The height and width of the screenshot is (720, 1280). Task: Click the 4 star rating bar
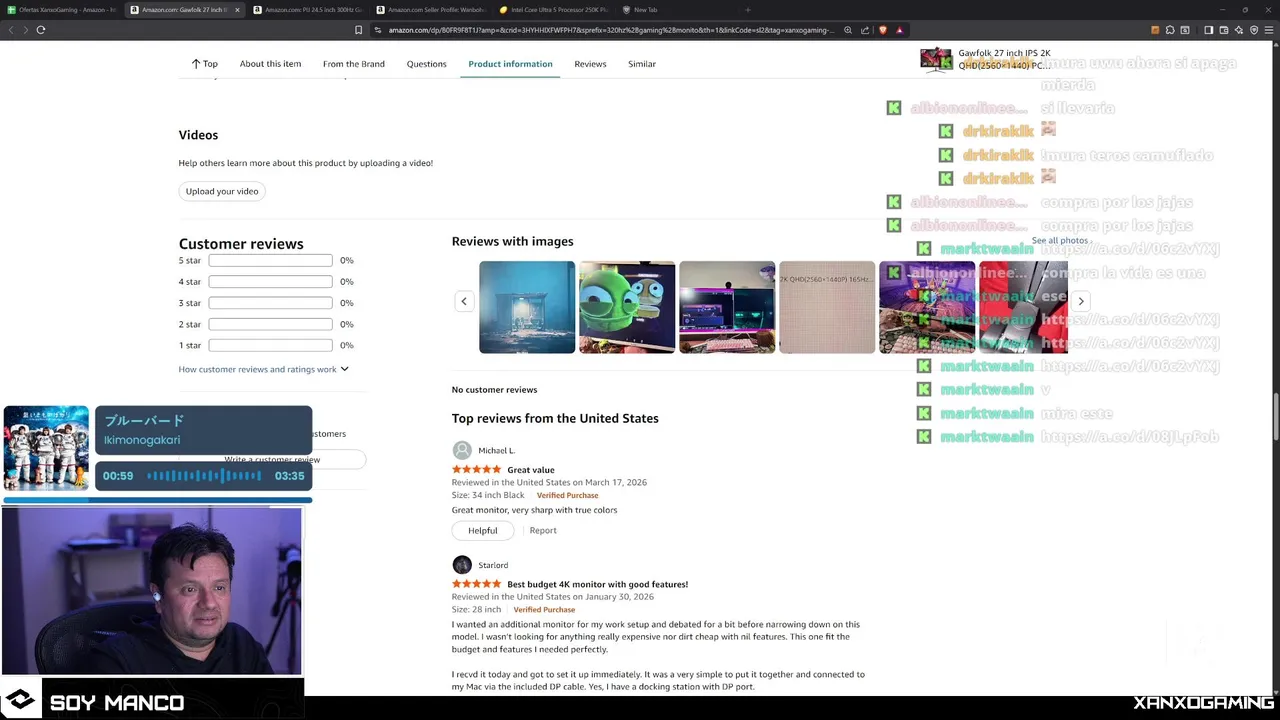270,282
